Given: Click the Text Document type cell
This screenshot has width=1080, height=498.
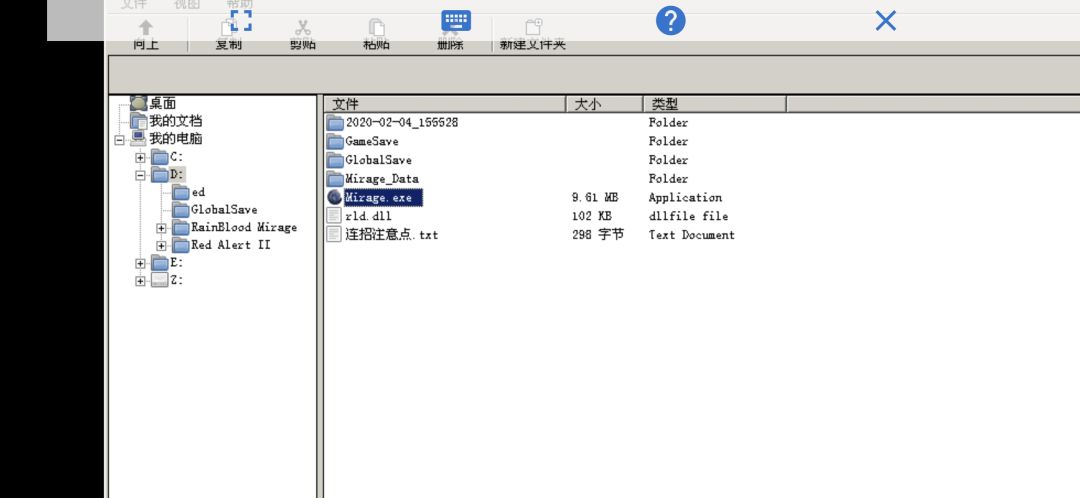Looking at the screenshot, I should coord(692,234).
